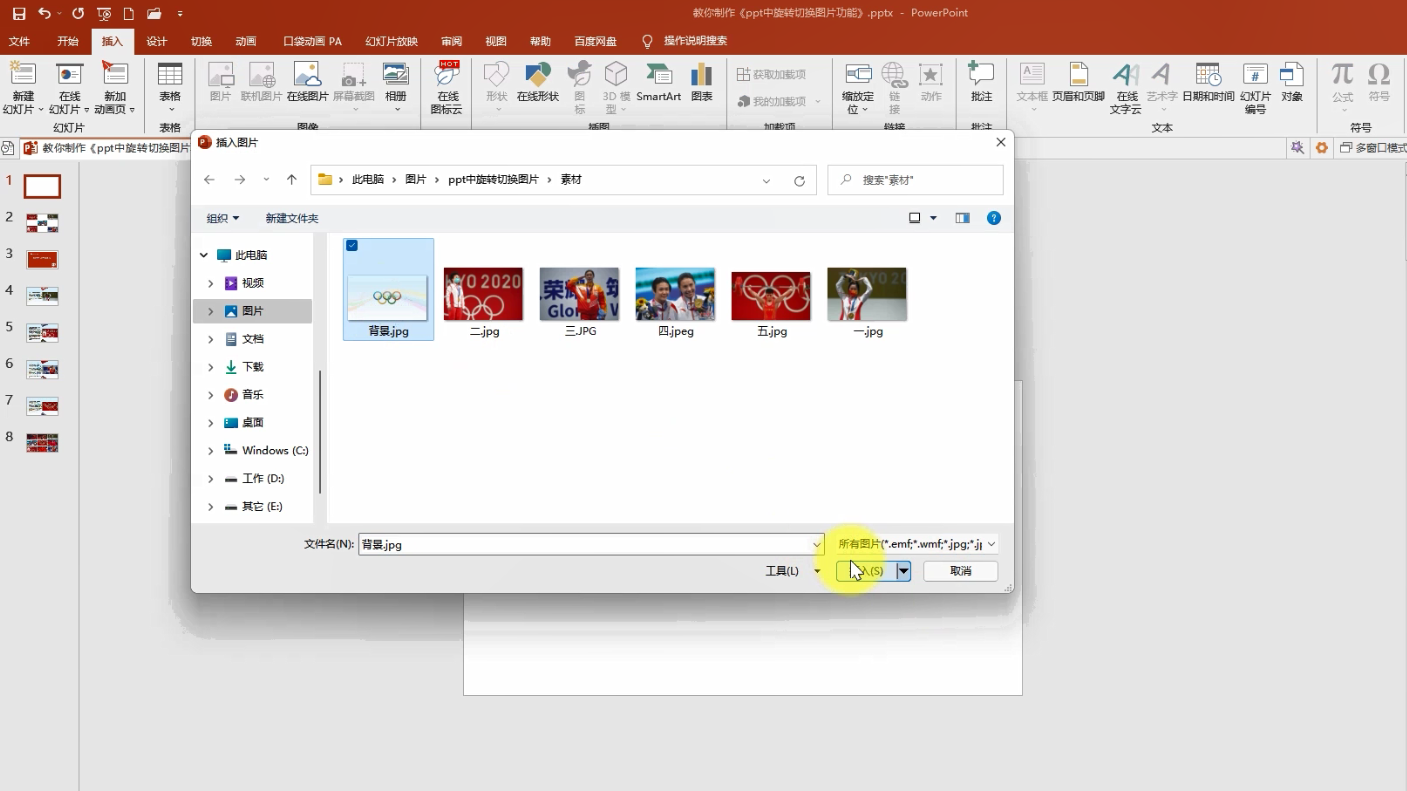Expand the 视频 tree node
The height and width of the screenshot is (791, 1407).
211,284
